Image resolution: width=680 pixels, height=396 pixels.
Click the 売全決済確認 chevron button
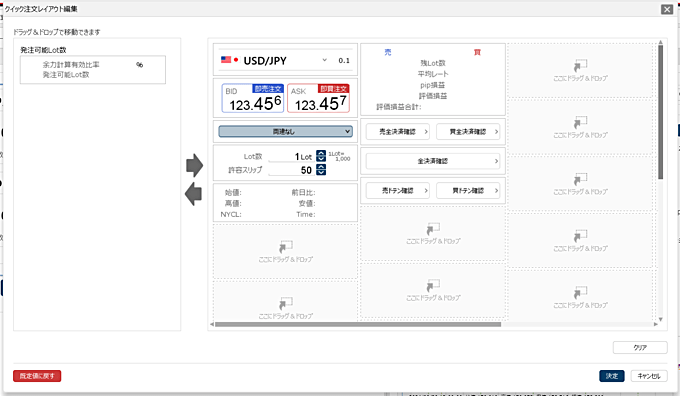click(398, 131)
